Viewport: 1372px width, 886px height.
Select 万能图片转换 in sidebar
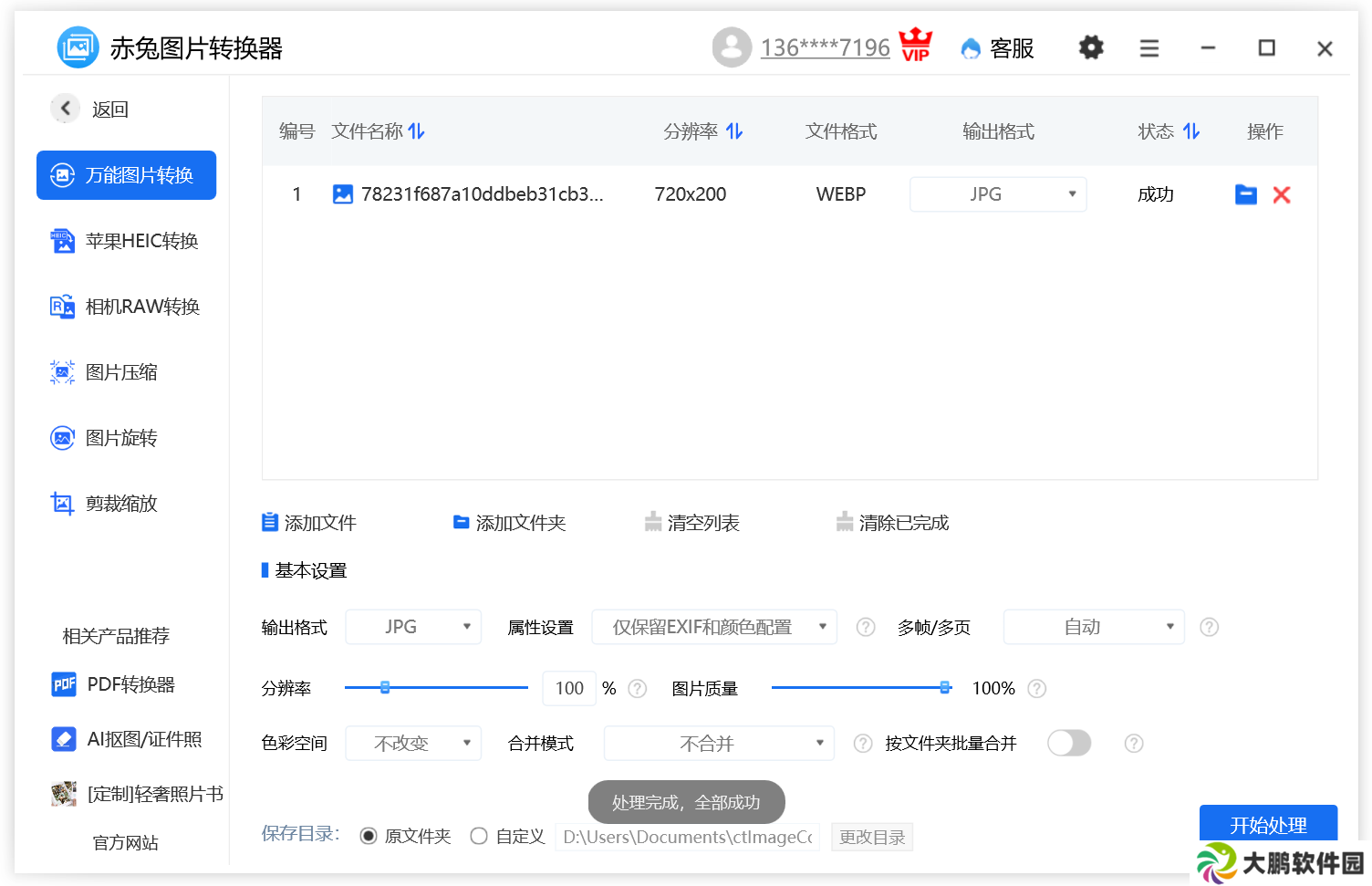coord(126,175)
